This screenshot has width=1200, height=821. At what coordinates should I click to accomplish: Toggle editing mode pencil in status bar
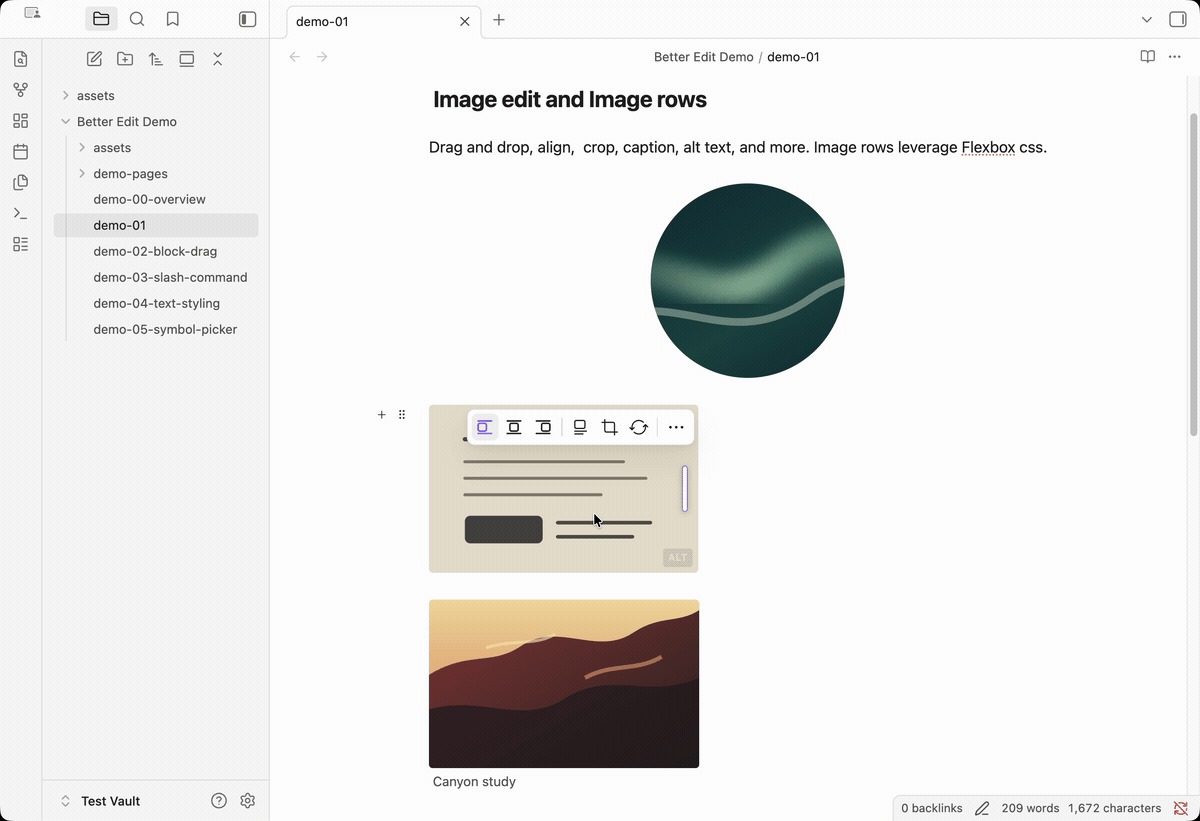(982, 808)
